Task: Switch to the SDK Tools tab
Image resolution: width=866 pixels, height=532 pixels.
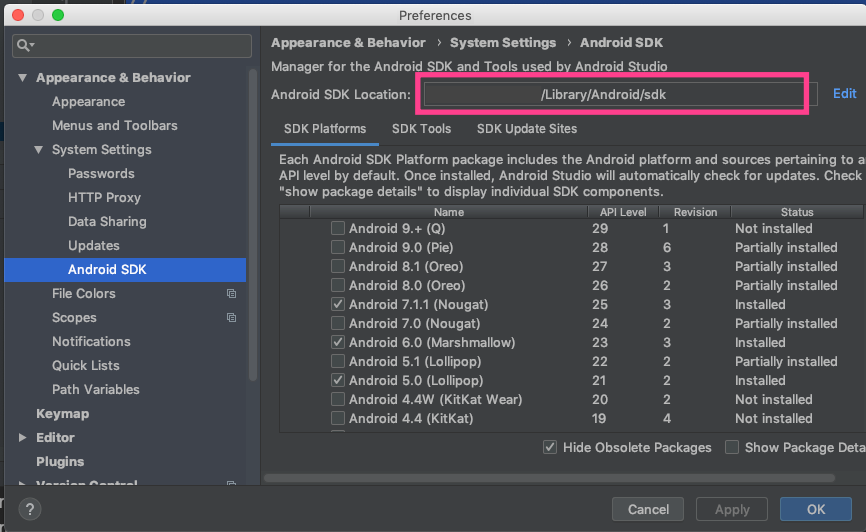Action: pos(421,129)
